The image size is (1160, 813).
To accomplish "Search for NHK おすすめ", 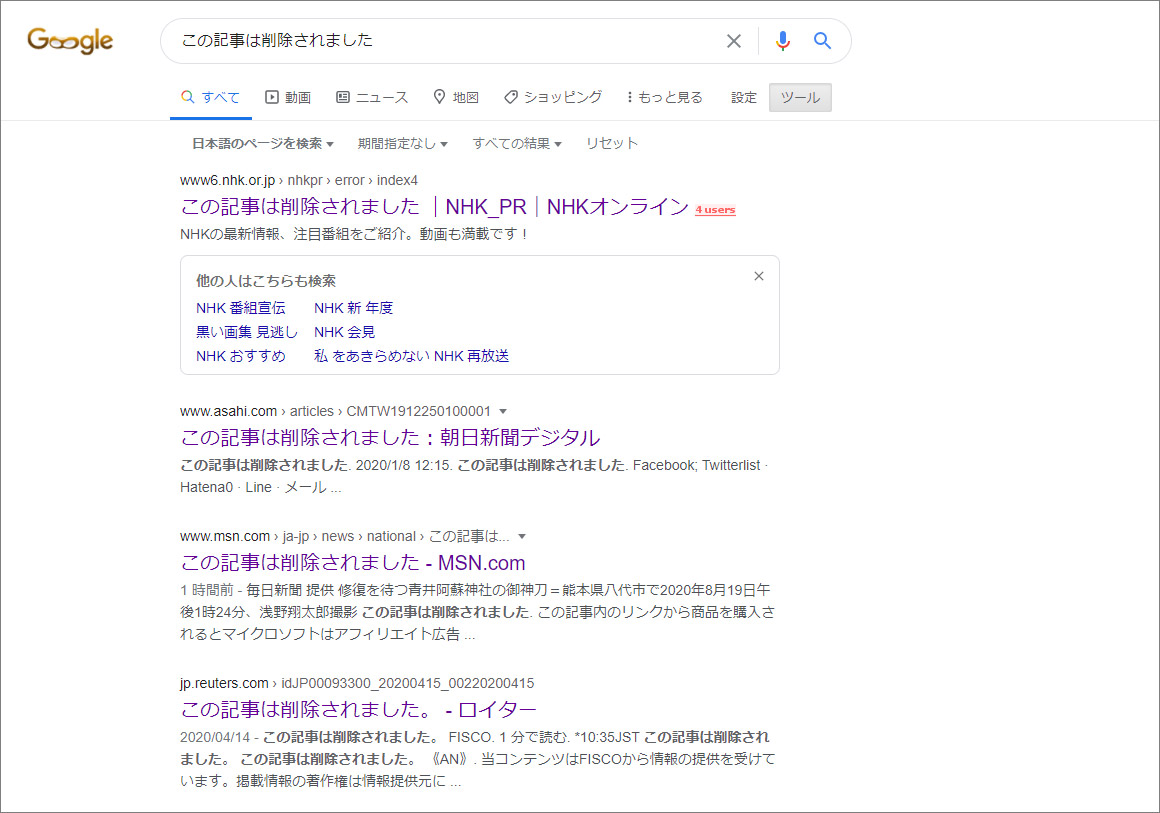I will click(240, 356).
